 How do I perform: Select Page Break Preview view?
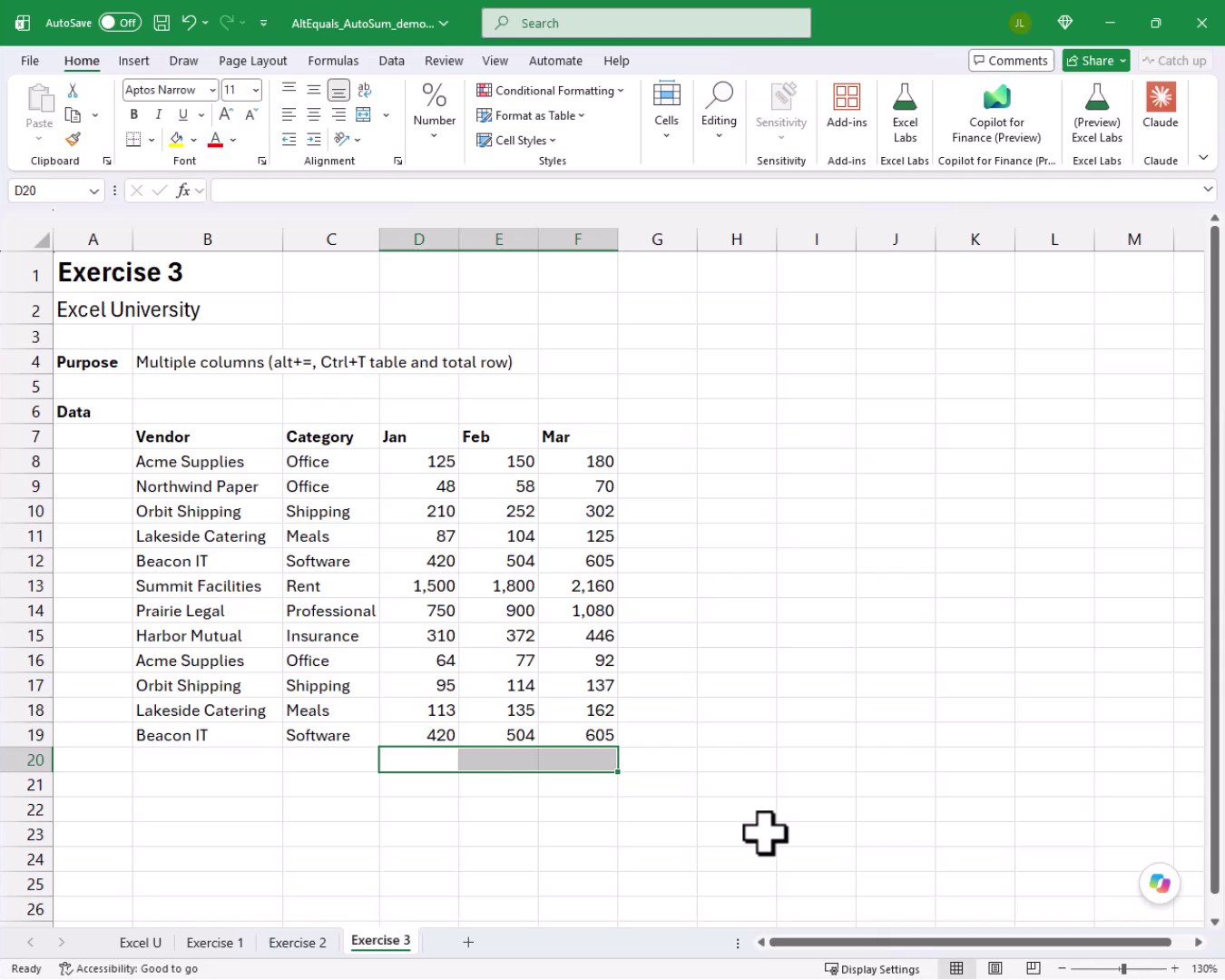click(x=1034, y=969)
